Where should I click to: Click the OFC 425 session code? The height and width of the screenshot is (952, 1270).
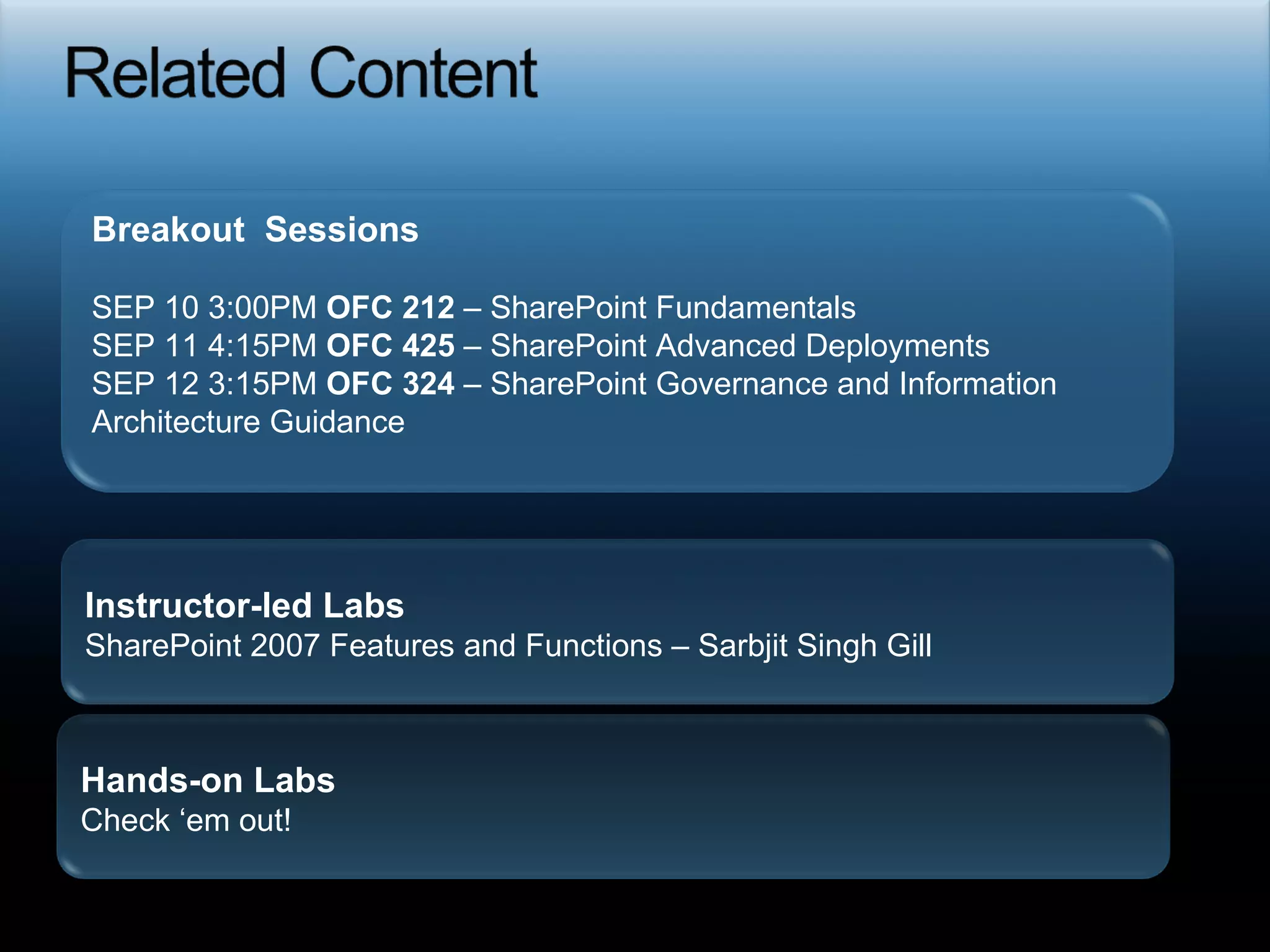click(390, 346)
